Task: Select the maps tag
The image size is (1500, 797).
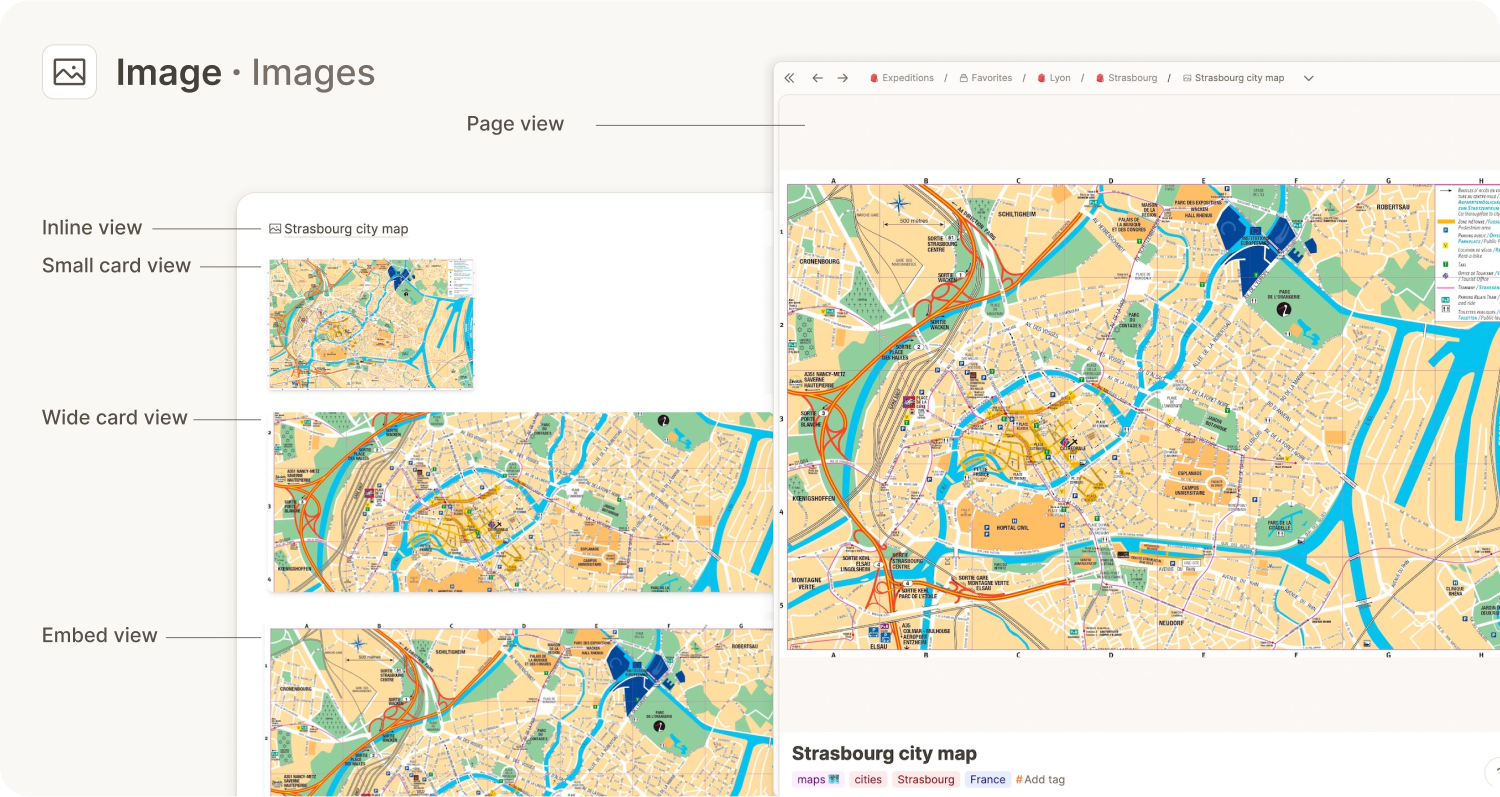Action: (818, 780)
